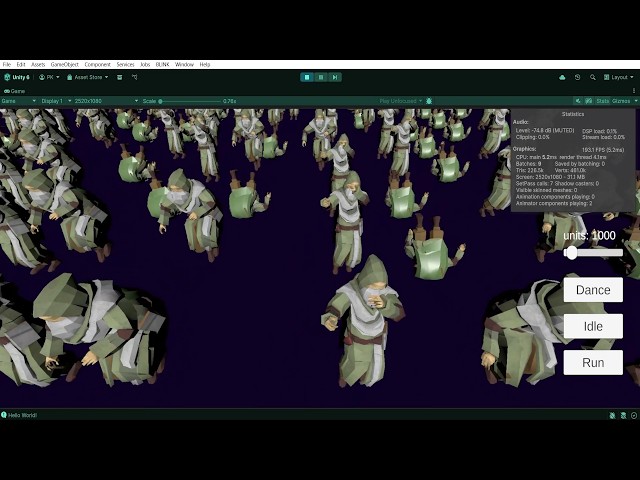This screenshot has height=480, width=640.
Task: Toggle the Shortcuts icon next to Stats
Action: [x=589, y=101]
